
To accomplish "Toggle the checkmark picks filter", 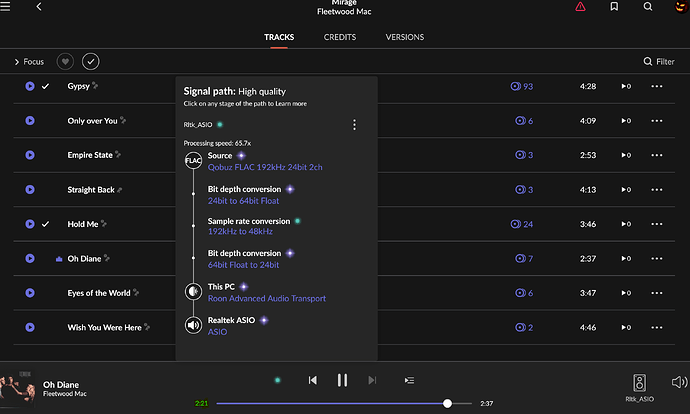I will [91, 62].
